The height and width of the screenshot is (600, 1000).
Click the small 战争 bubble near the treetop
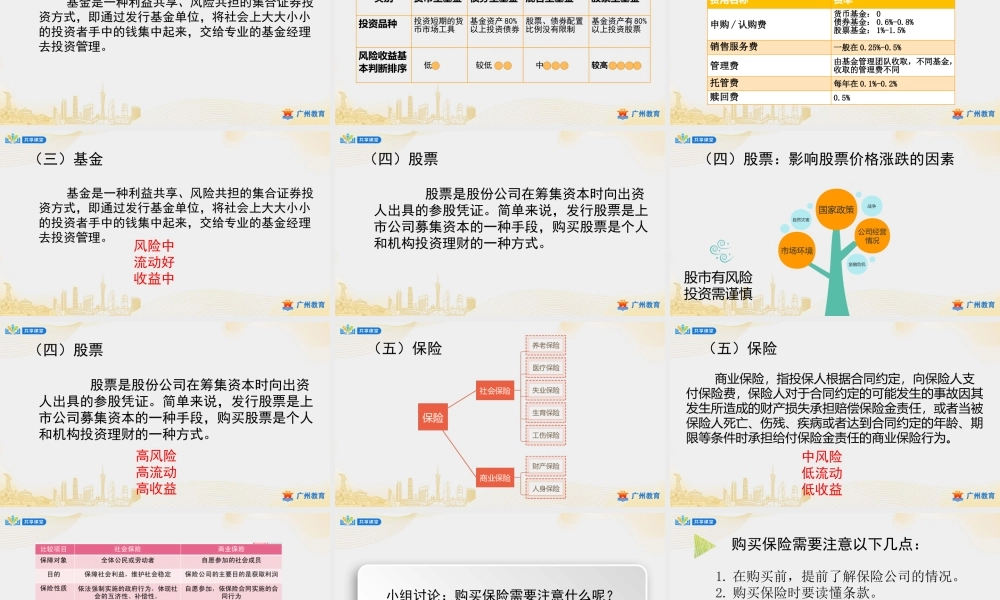coord(871,205)
